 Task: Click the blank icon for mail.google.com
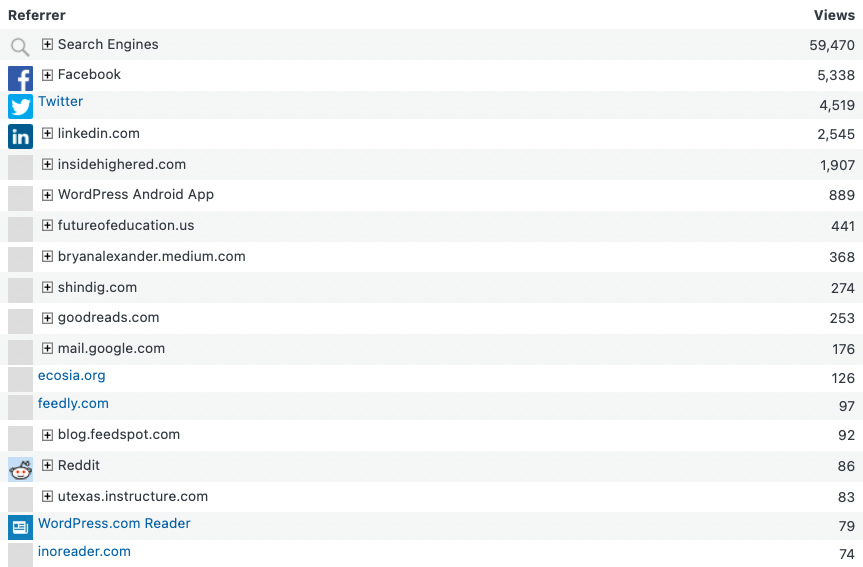click(20, 352)
